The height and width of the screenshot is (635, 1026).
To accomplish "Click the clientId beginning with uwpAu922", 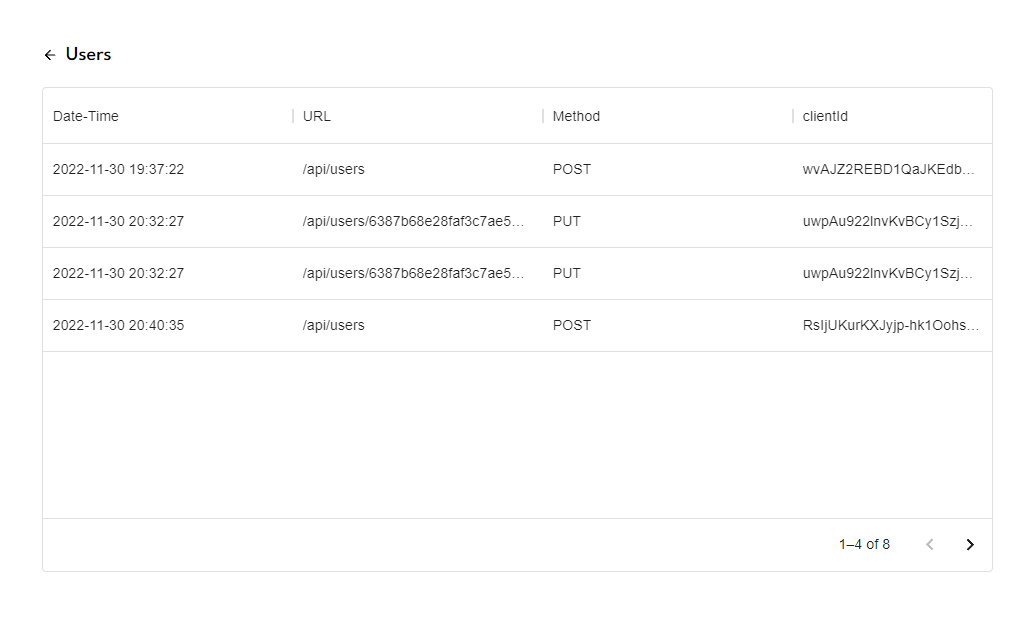I will click(886, 221).
